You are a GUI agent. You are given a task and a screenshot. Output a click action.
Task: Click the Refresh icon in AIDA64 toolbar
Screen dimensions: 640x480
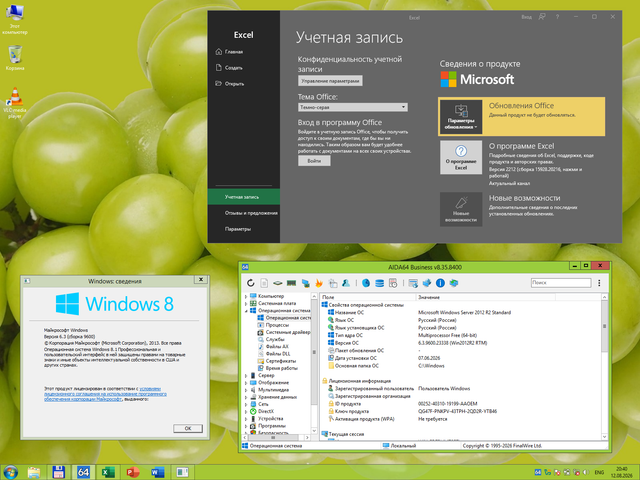click(251, 283)
